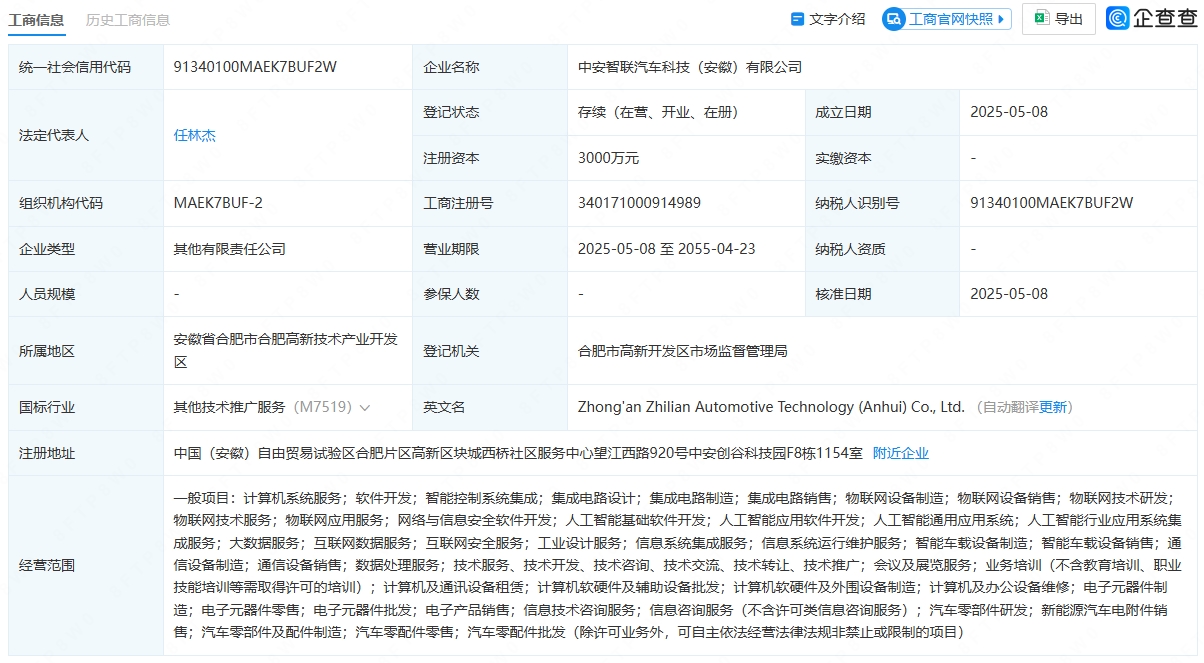Expand the 工商官网快照 arrow

click(1002, 19)
